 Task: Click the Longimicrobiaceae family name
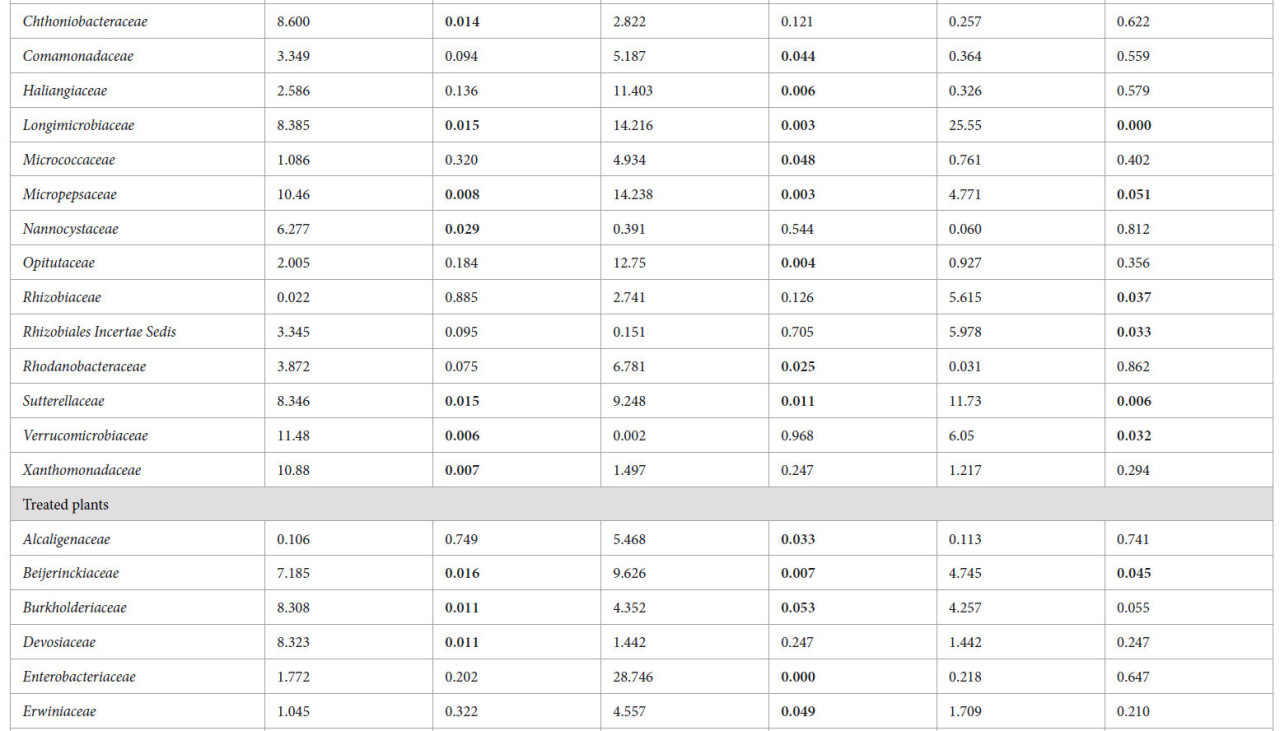pos(78,125)
